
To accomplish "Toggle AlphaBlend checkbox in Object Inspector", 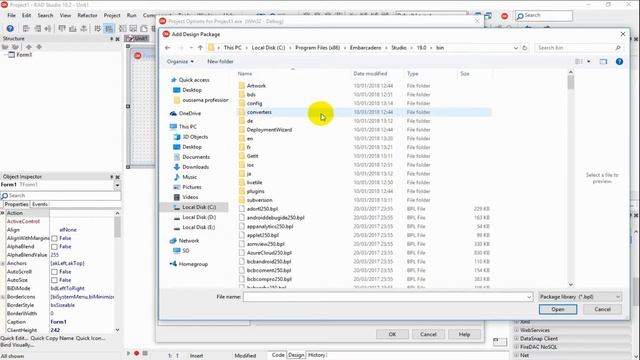I will tap(54, 247).
